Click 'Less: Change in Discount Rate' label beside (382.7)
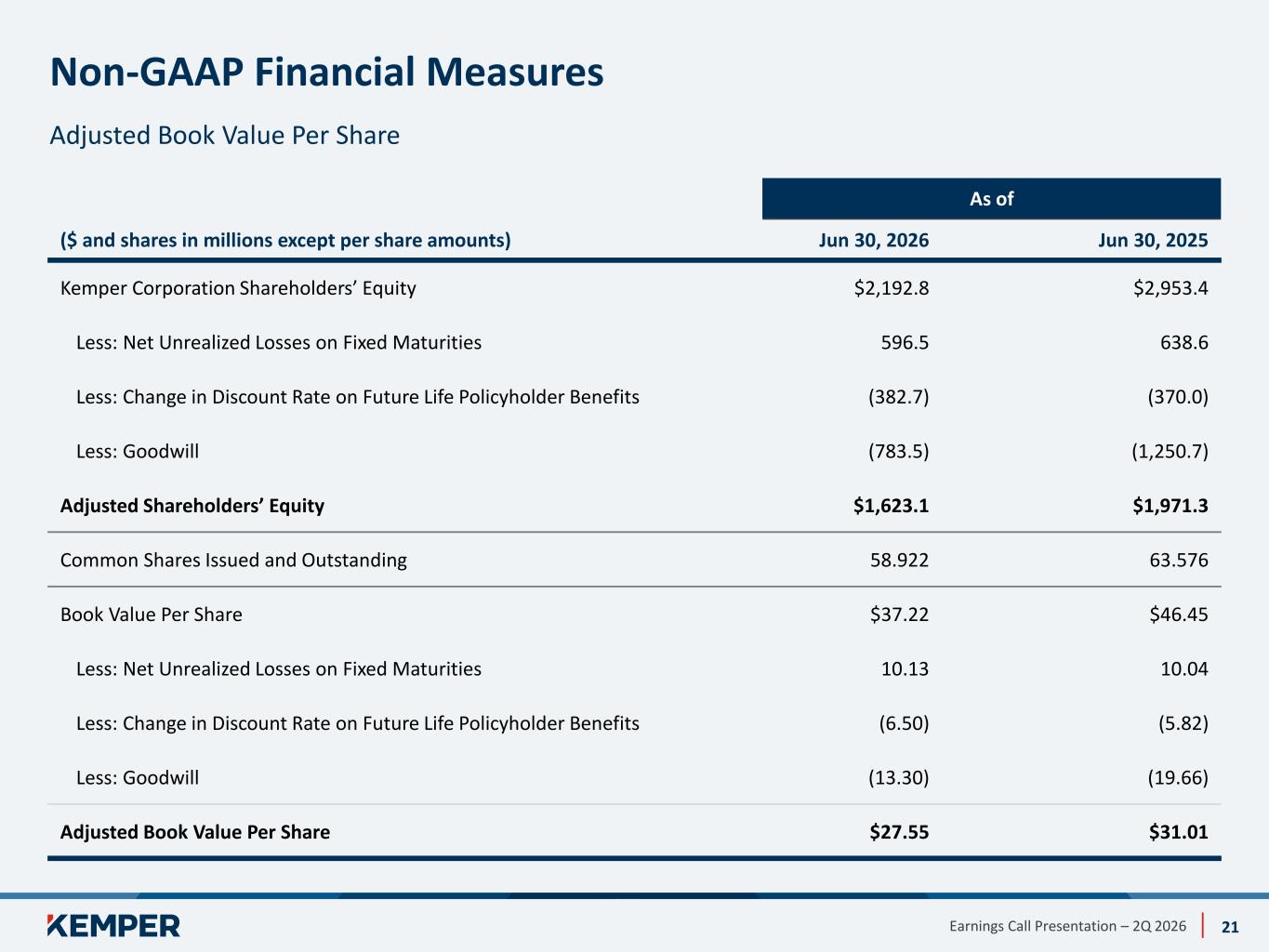Image resolution: width=1269 pixels, height=952 pixels. point(358,397)
